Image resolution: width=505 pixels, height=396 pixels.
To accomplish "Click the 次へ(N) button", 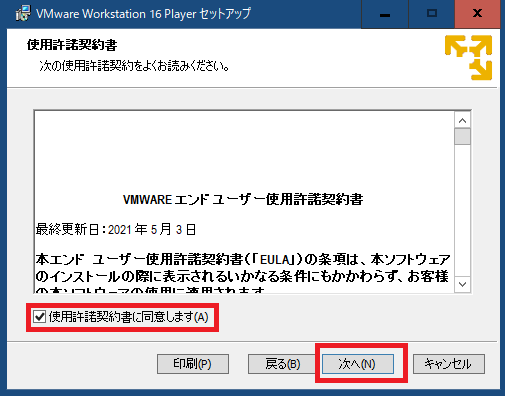I will click(357, 364).
